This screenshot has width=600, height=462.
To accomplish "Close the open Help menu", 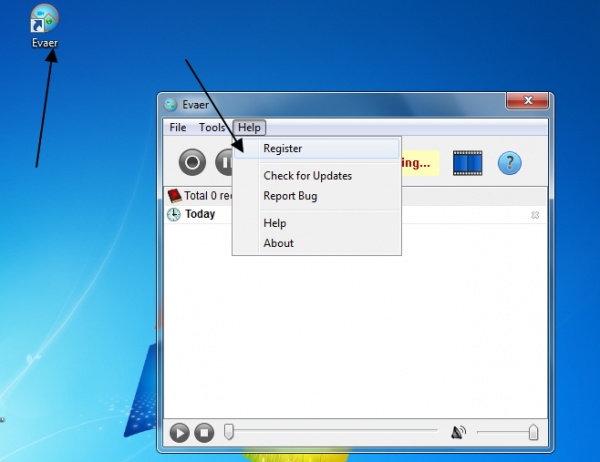I will pyautogui.click(x=249, y=127).
